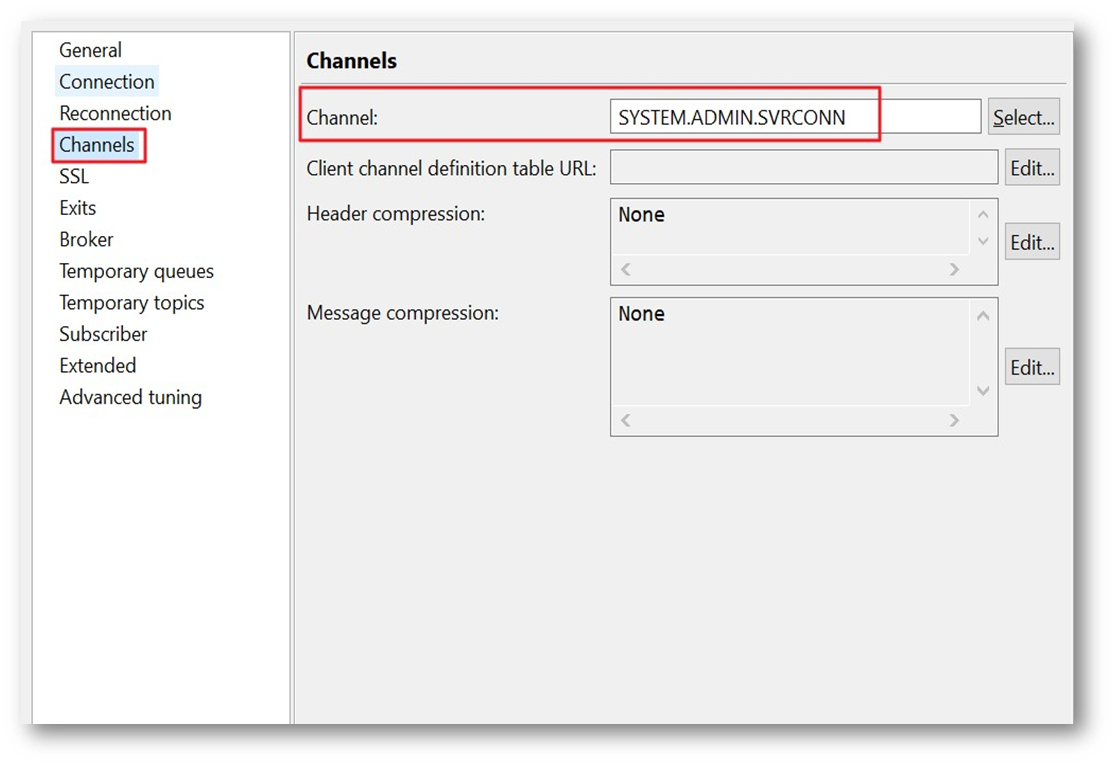Click Edit... beside Header compression
Viewport: 1116px width, 766px height.
[1031, 242]
